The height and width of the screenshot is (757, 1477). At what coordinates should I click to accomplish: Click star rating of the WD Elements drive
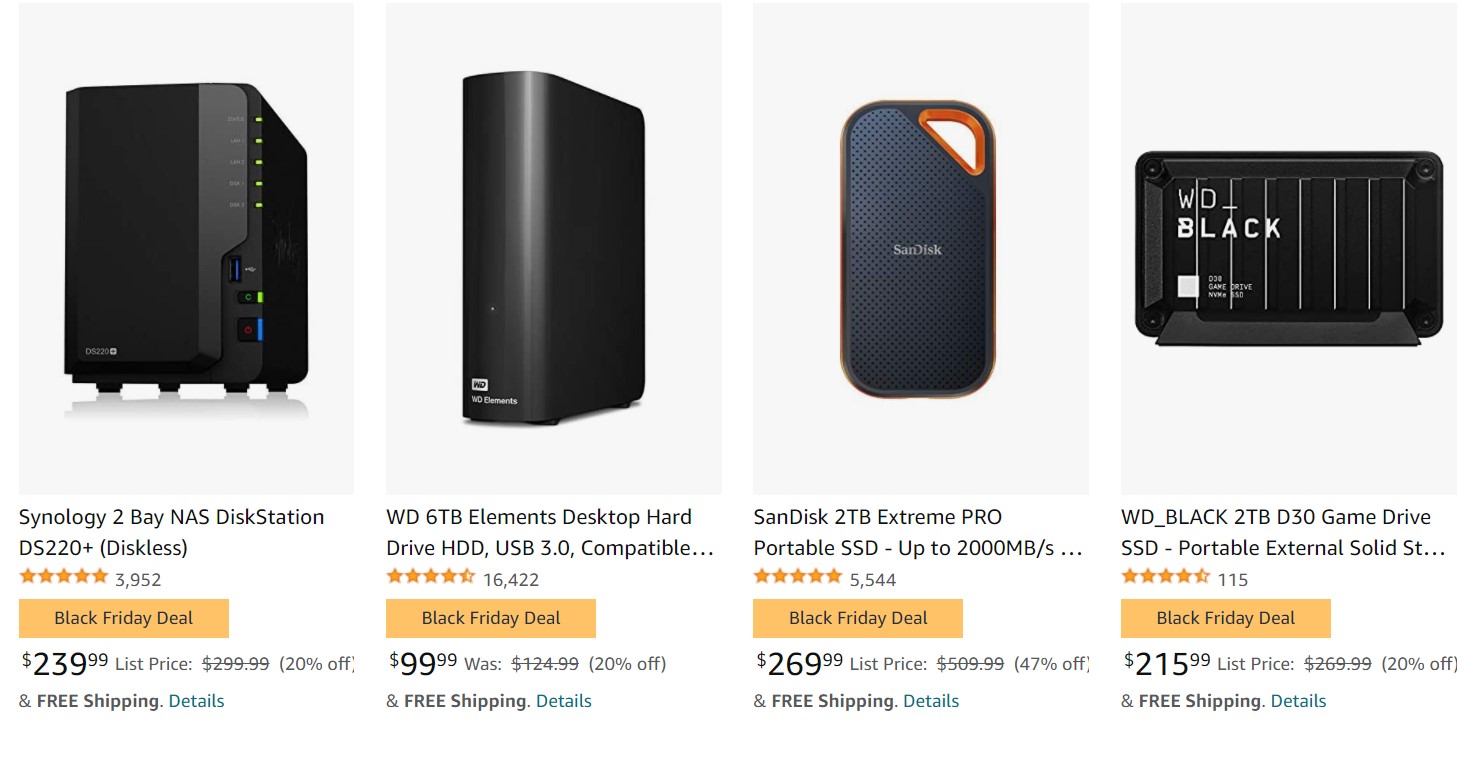430,577
